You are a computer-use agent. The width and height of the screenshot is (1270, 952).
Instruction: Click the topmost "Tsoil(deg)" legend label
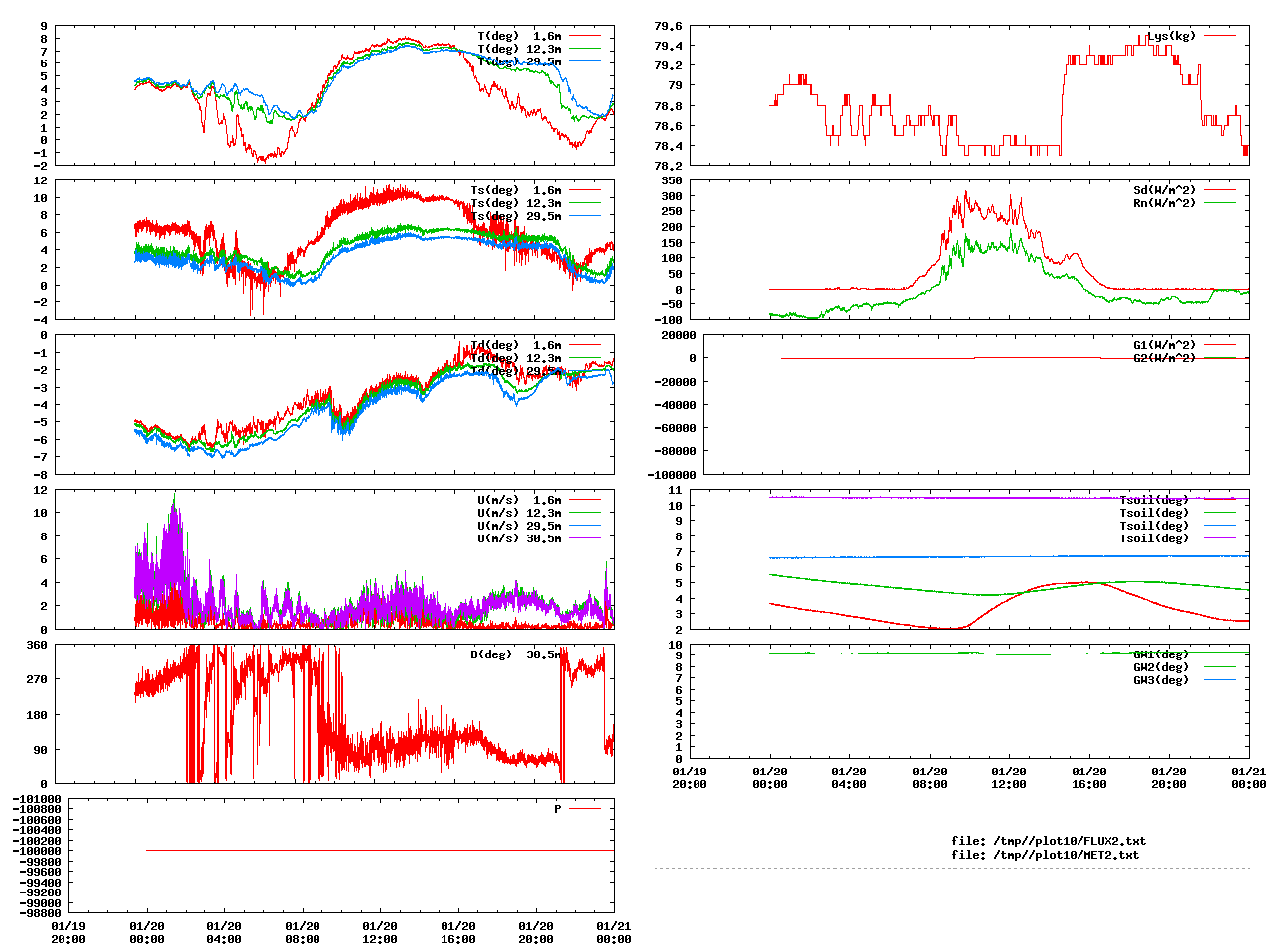1154,500
